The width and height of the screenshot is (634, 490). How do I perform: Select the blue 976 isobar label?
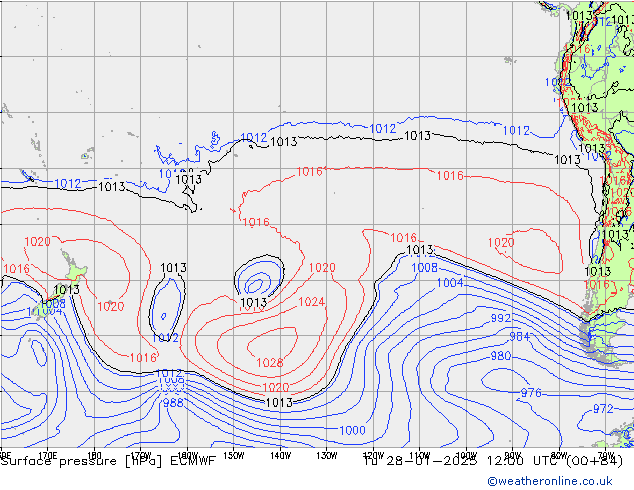(x=530, y=393)
